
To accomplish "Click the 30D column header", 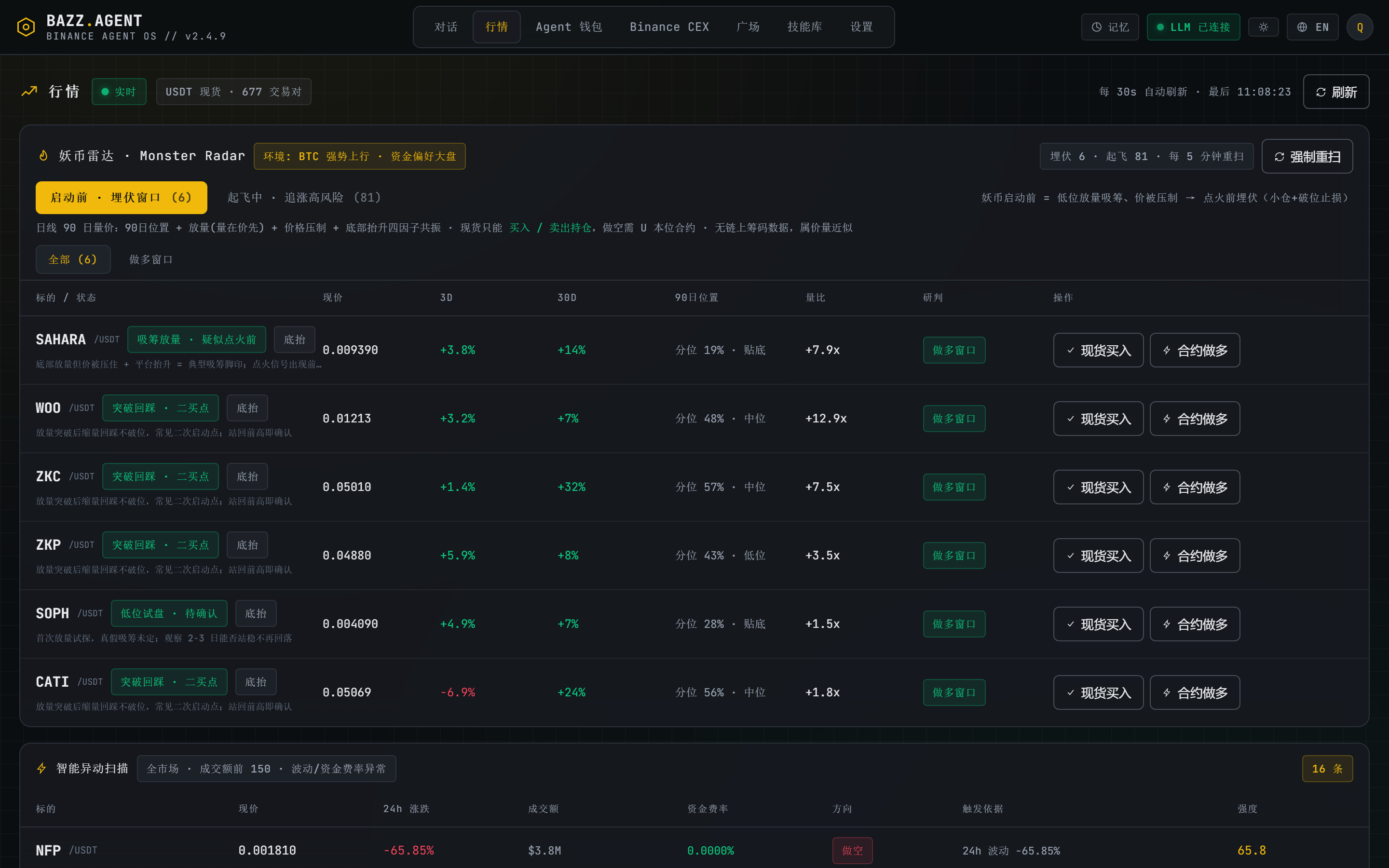I will 567,298.
